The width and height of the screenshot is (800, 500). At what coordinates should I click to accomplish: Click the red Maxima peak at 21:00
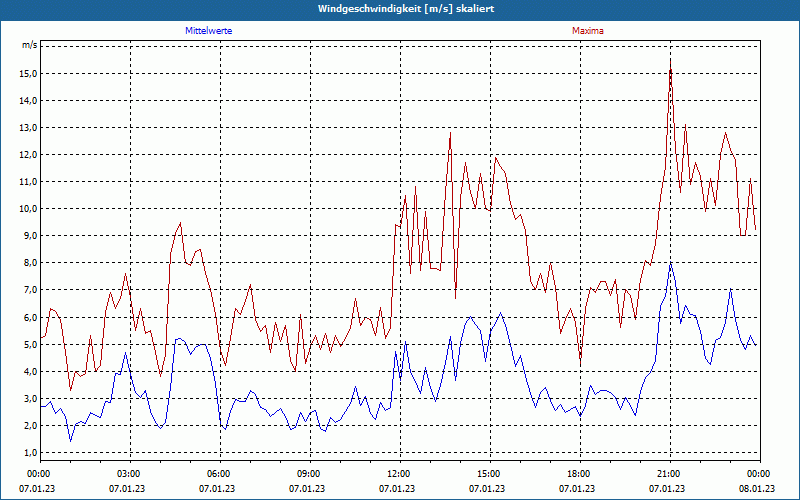coord(670,60)
